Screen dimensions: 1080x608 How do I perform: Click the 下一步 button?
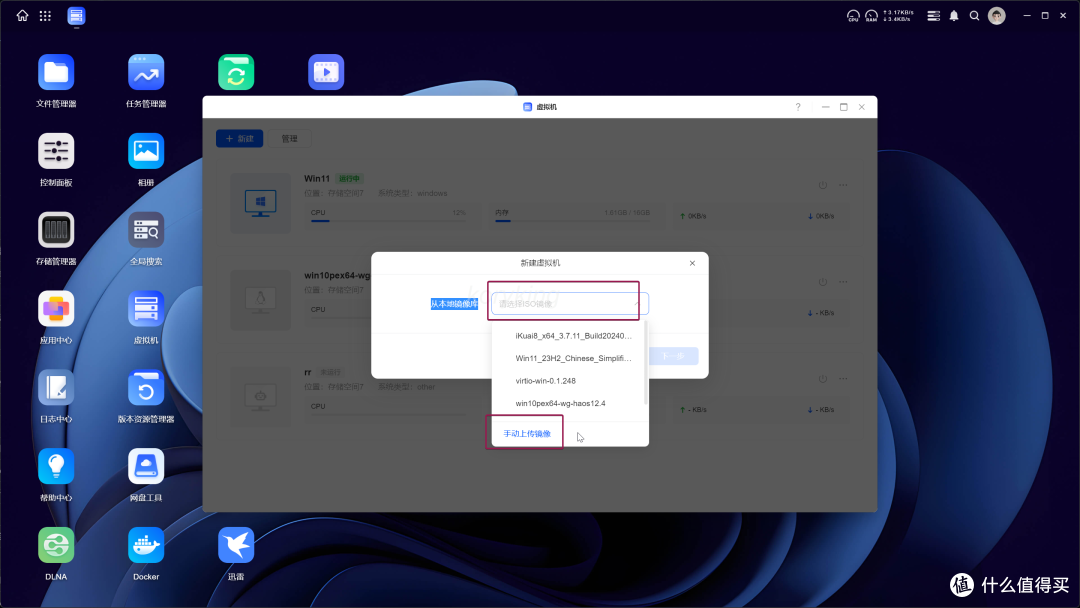tap(673, 356)
